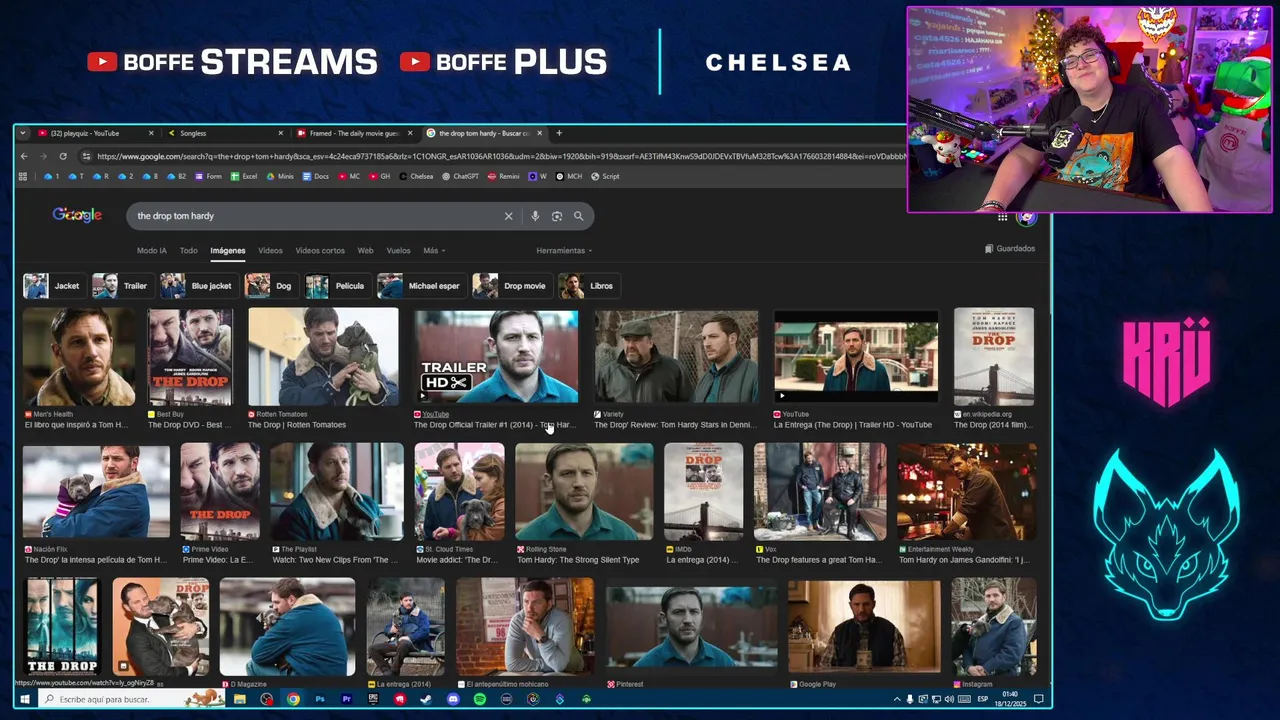Open Premiere Pro from the taskbar

tap(346, 699)
